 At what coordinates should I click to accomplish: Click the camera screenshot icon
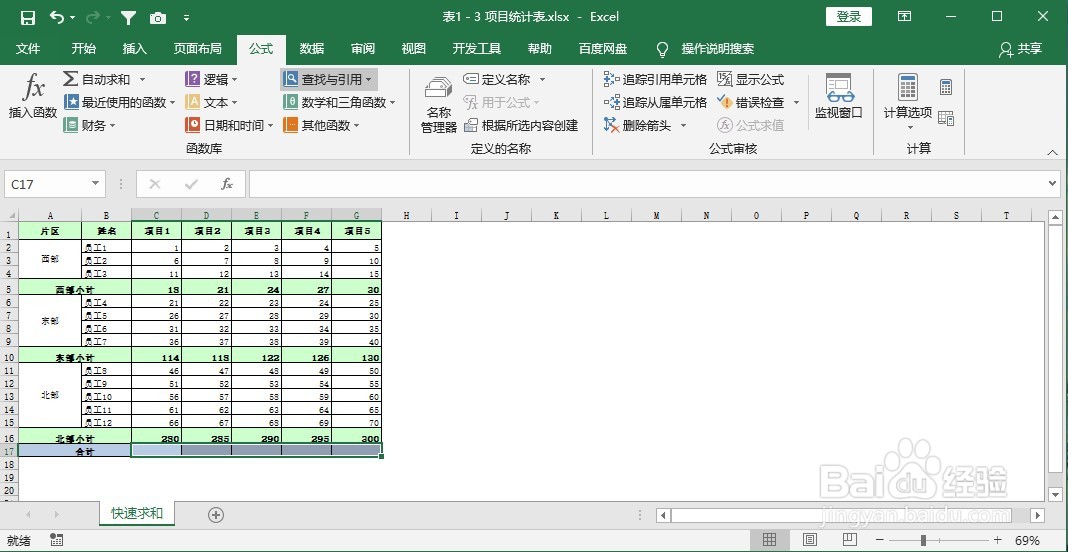pos(157,18)
